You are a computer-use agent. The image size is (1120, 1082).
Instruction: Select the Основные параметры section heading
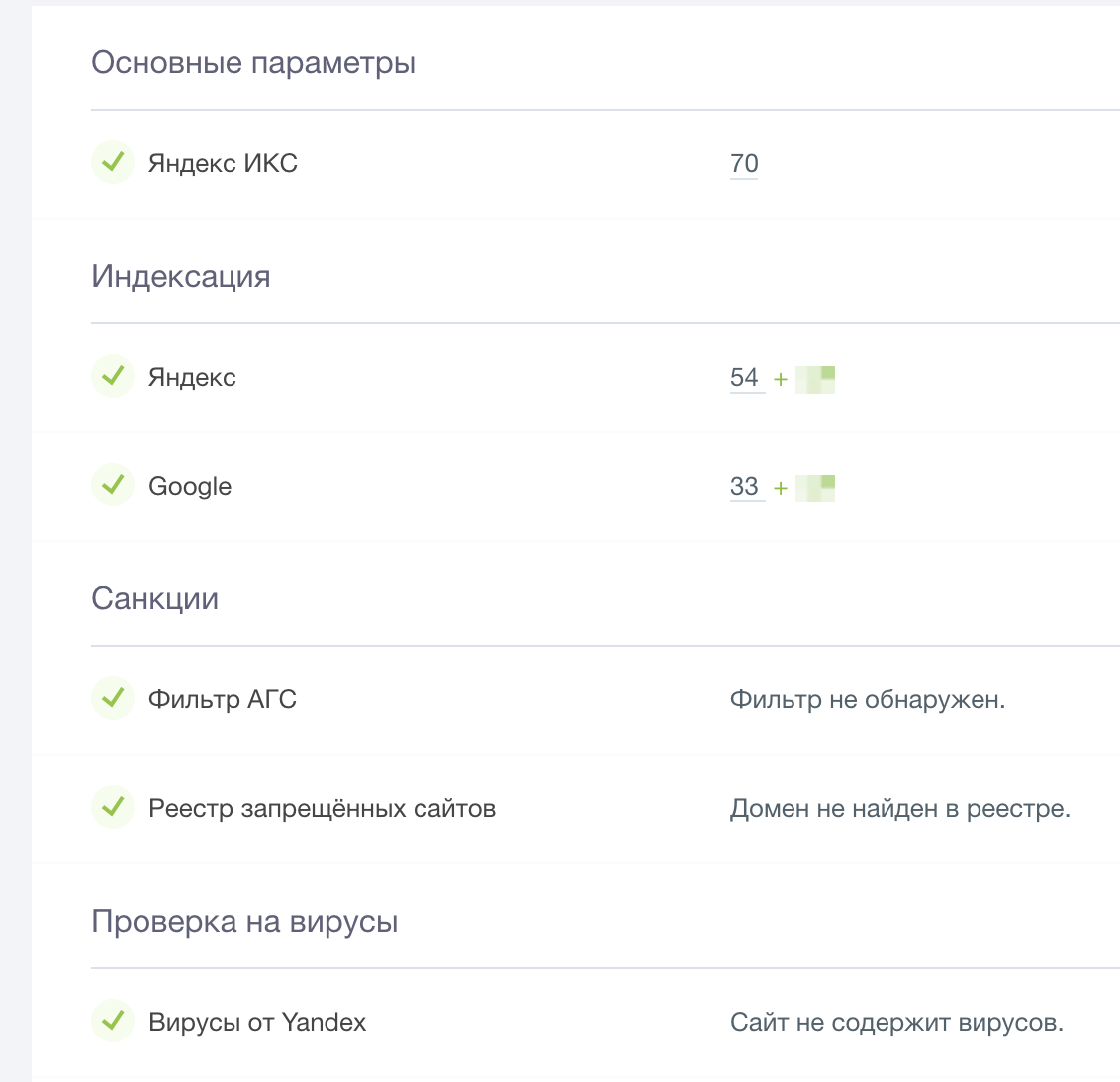[x=253, y=63]
